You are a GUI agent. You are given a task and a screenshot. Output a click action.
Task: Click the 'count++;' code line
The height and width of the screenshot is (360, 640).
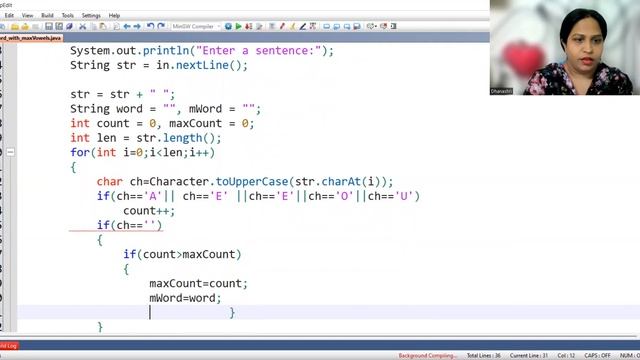pos(149,211)
